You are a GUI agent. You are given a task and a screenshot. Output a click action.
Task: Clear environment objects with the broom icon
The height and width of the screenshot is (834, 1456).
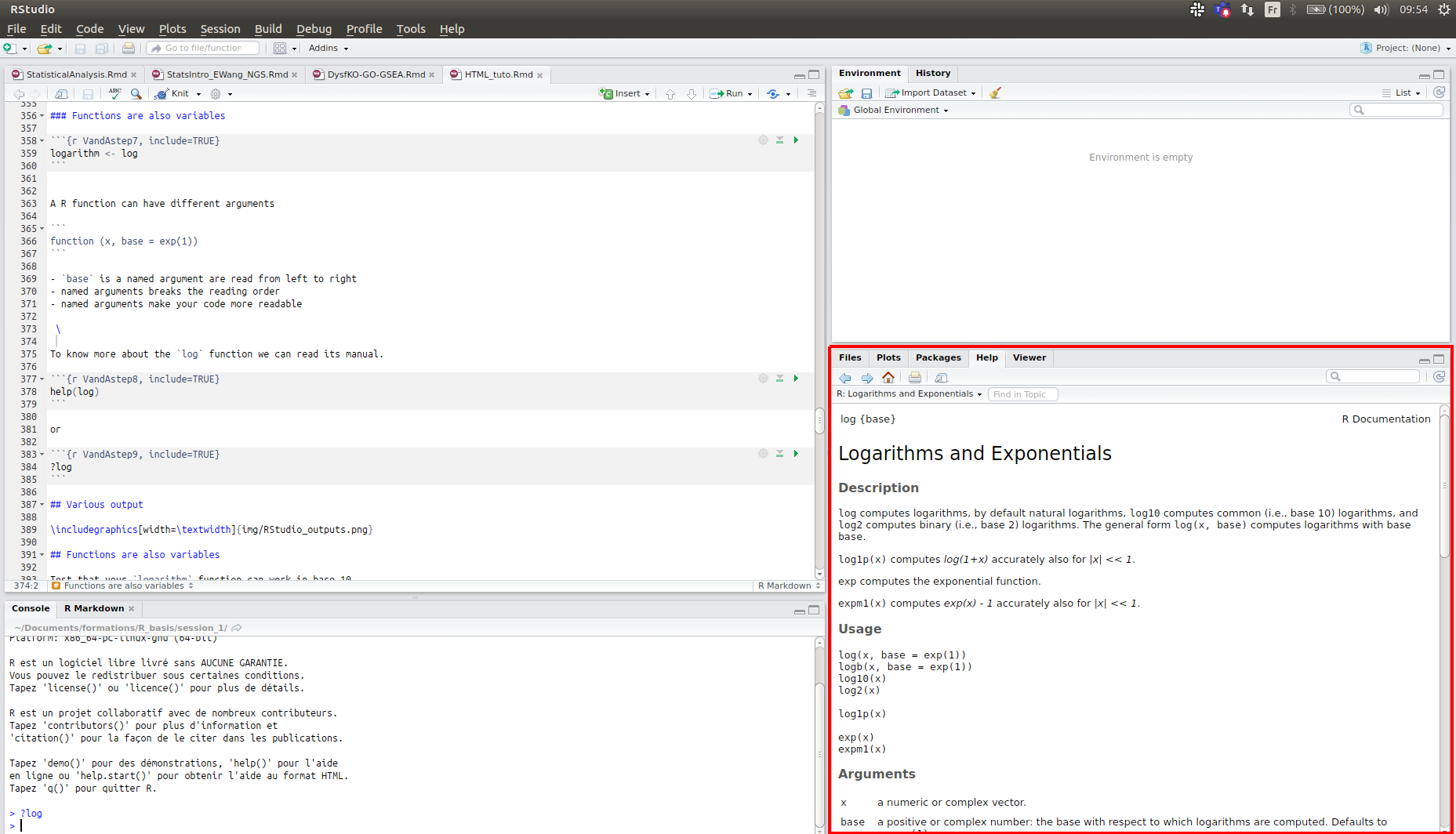point(995,93)
